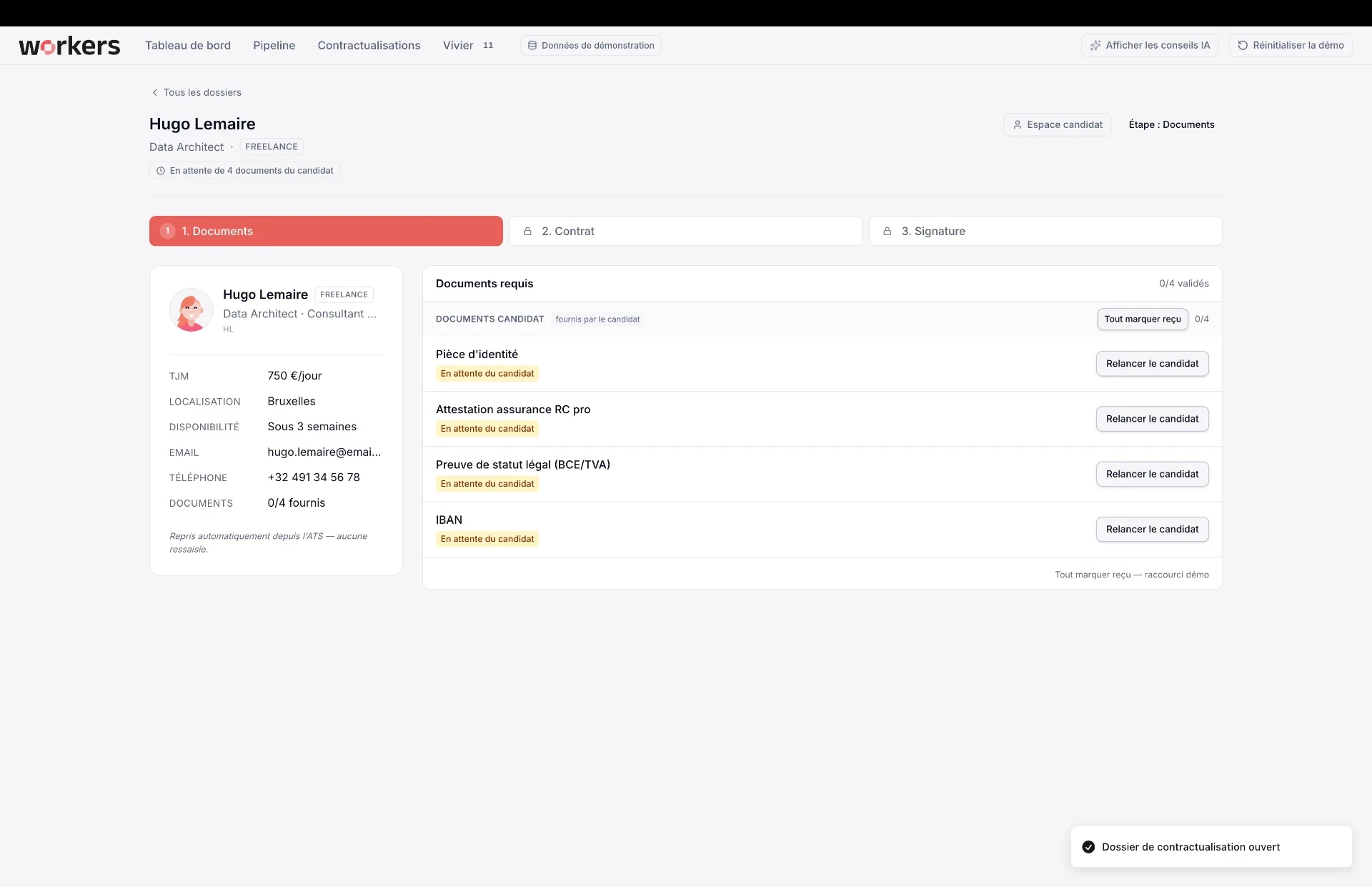Relancer le candidat for Preuve de statut légal
Image resolution: width=1372 pixels, height=887 pixels.
1153,474
